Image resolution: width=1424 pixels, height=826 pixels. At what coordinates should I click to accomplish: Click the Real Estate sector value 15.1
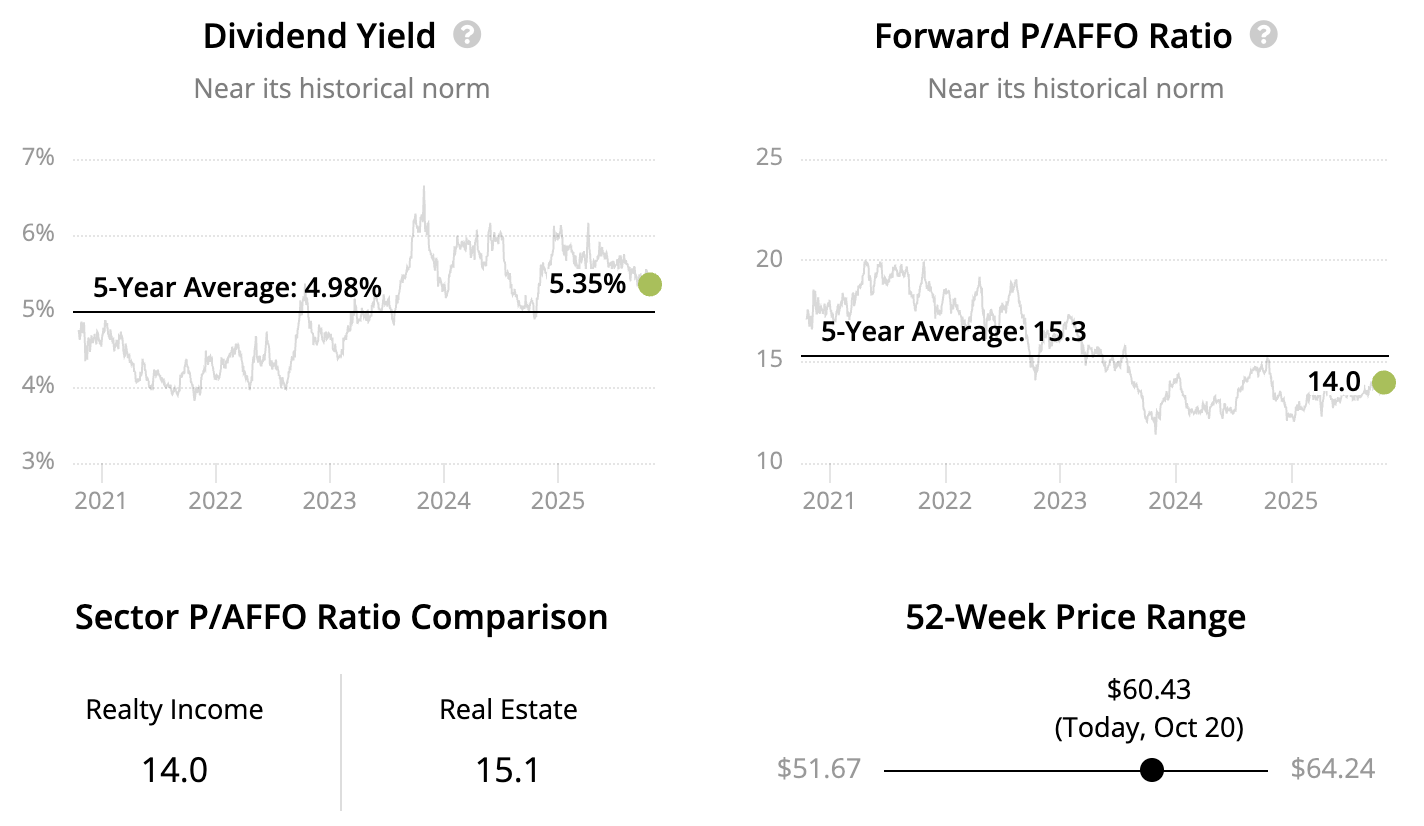tap(508, 770)
